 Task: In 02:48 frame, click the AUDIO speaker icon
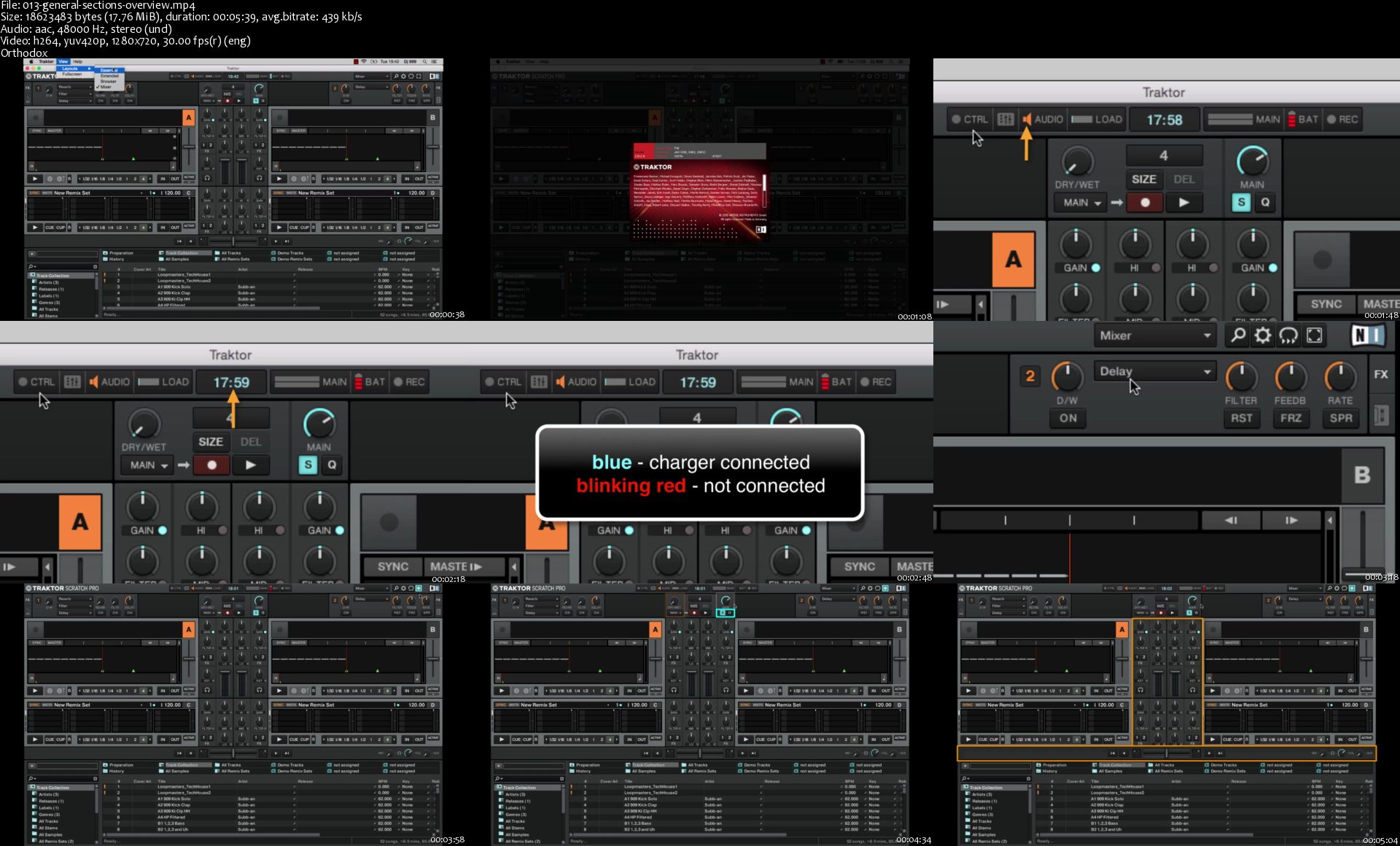560,381
